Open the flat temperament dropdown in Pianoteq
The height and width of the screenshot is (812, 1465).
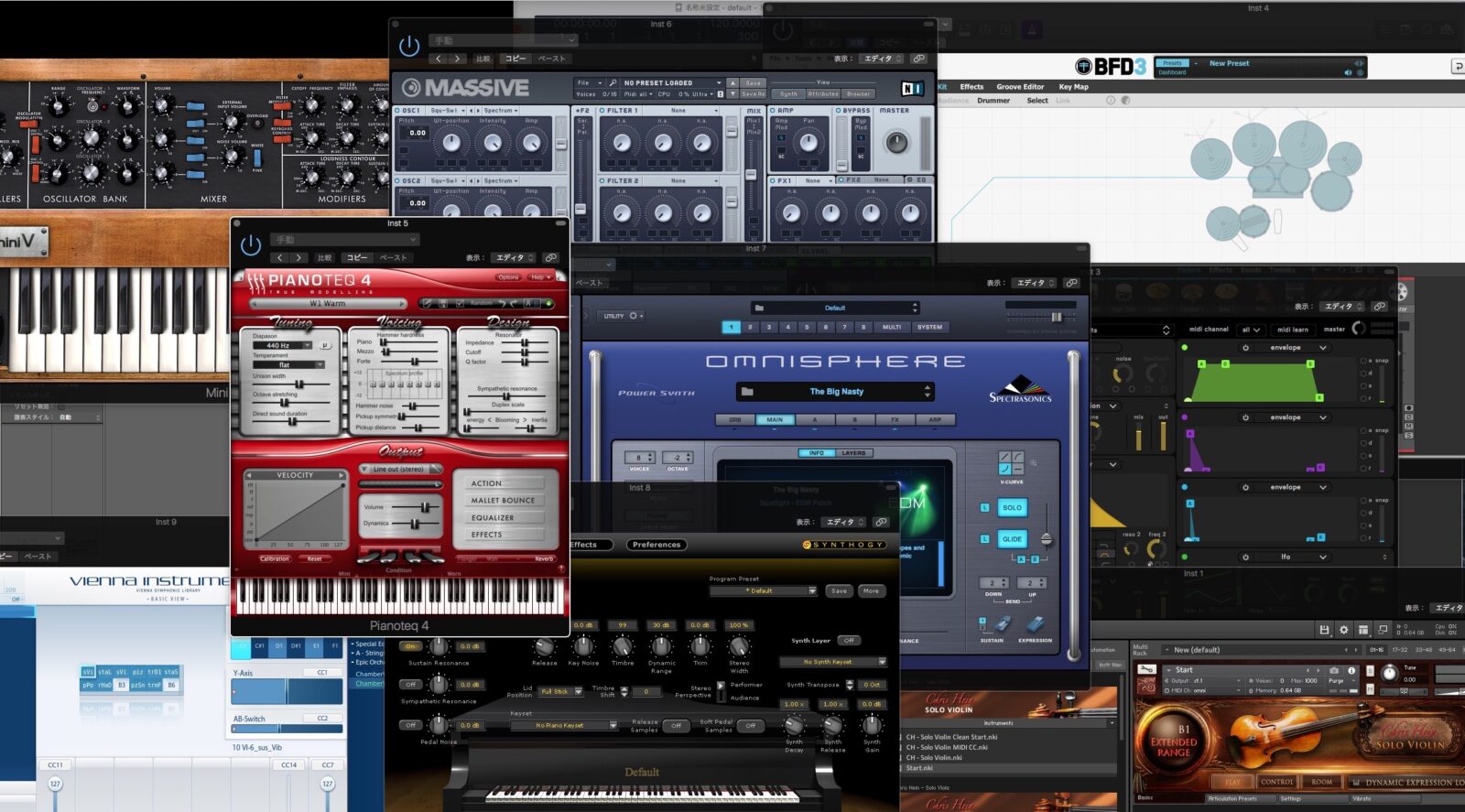pyautogui.click(x=288, y=365)
